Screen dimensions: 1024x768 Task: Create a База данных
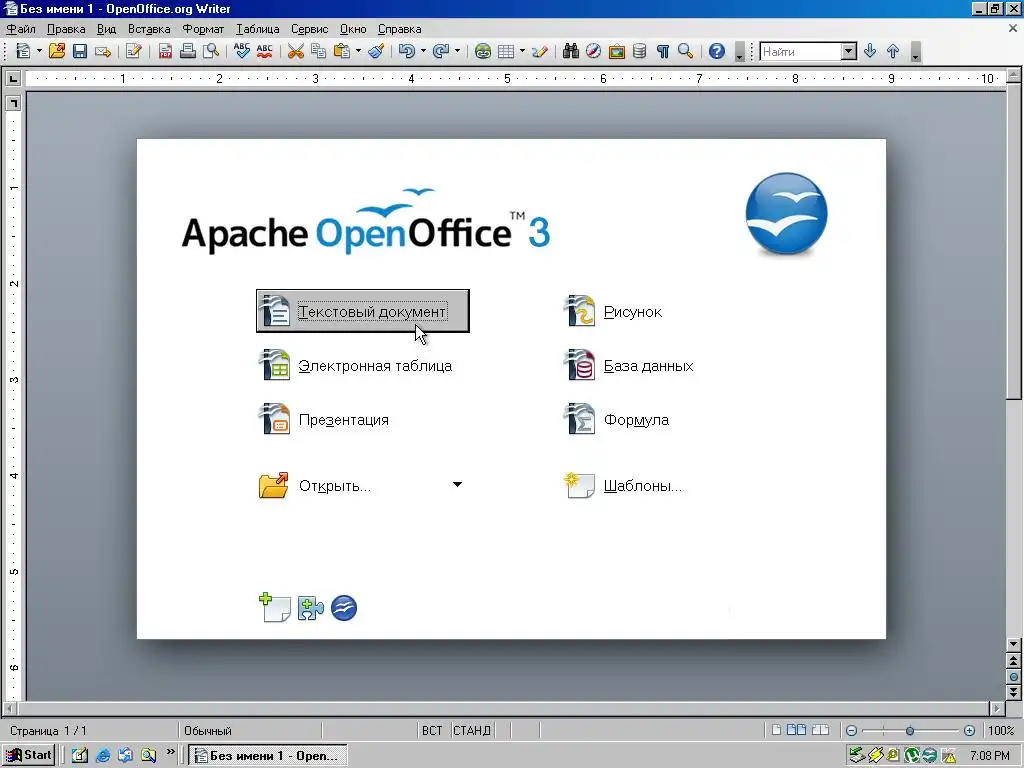[x=629, y=365]
